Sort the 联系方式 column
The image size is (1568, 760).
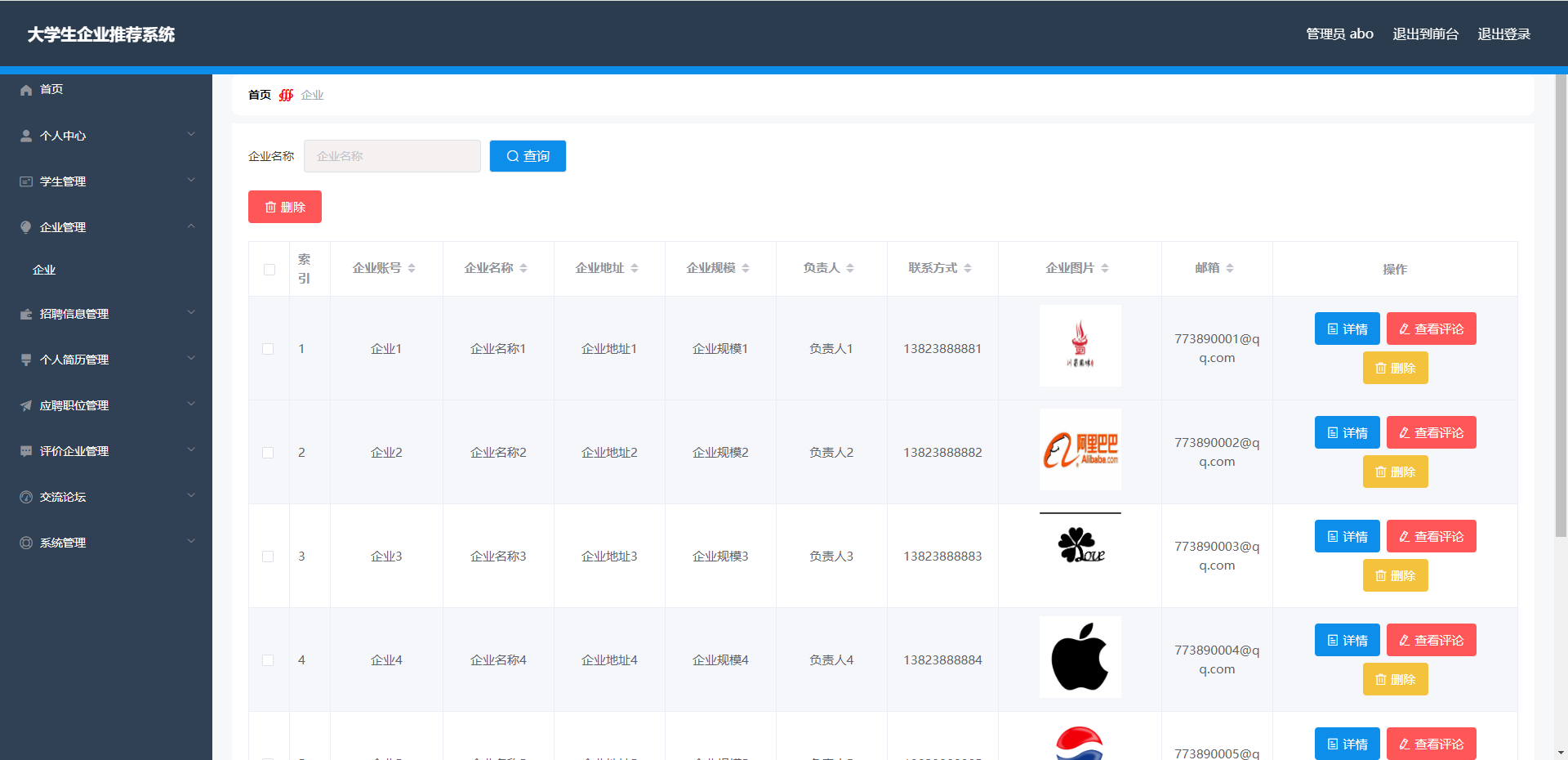click(968, 268)
